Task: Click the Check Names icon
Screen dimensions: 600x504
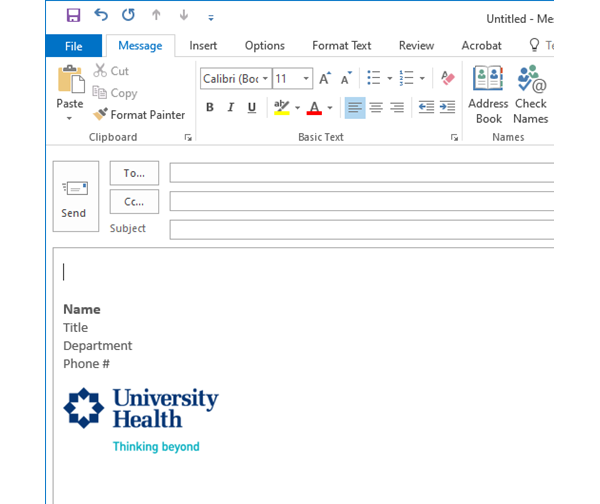Action: coord(531,96)
